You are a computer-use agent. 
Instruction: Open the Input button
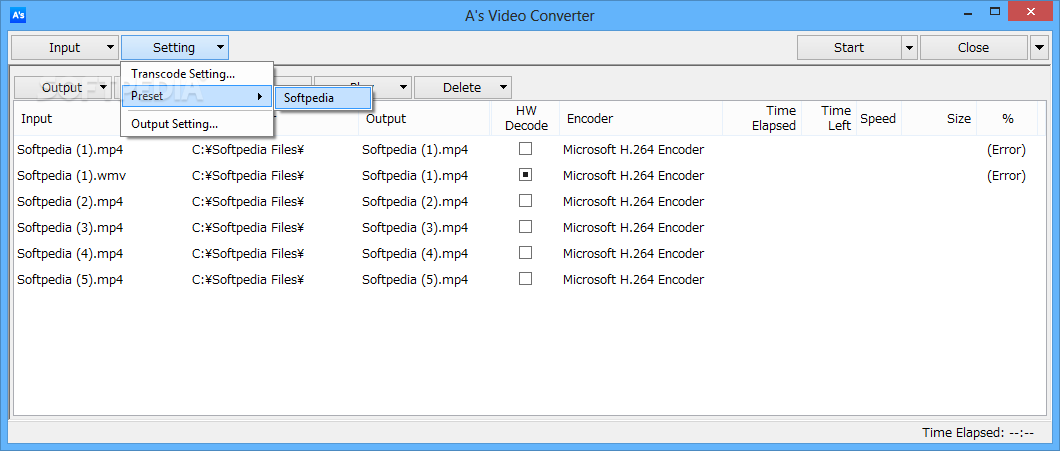(64, 48)
